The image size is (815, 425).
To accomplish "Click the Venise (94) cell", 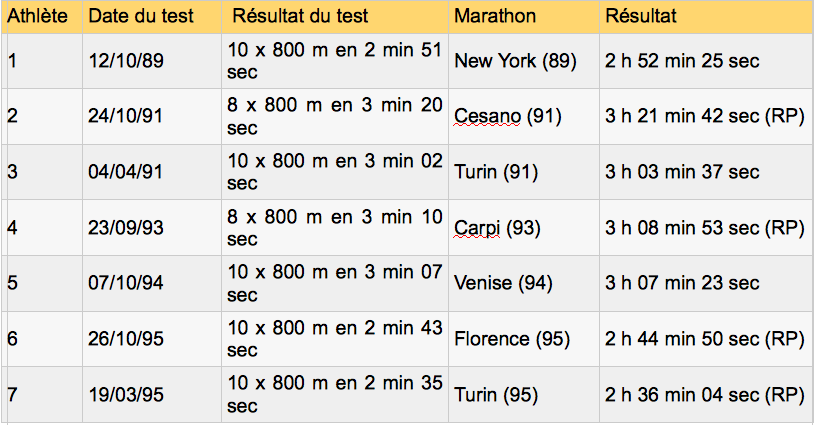I will click(503, 283).
